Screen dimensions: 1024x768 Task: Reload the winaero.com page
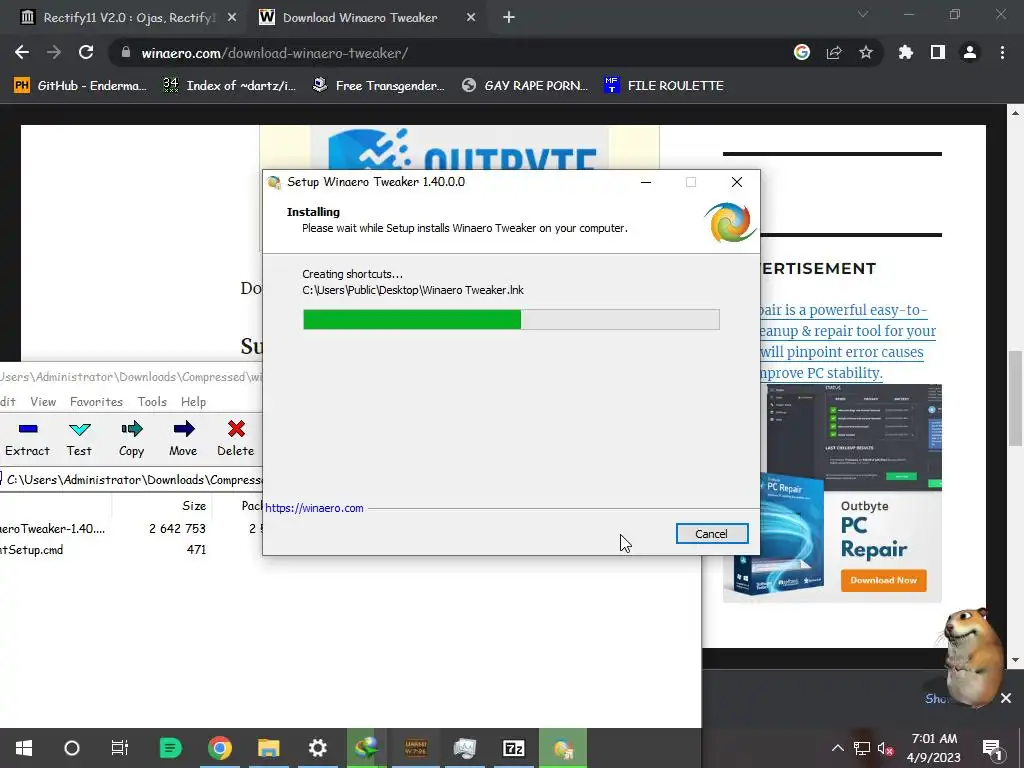point(86,52)
